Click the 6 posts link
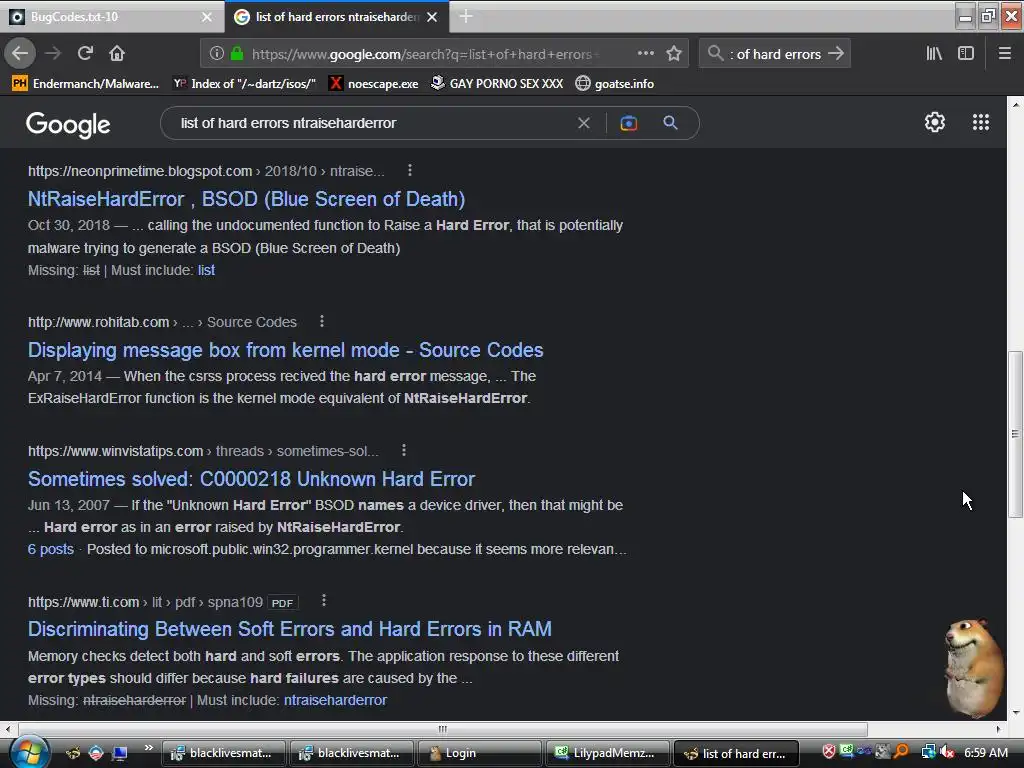Image resolution: width=1024 pixels, height=768 pixels. [50, 549]
